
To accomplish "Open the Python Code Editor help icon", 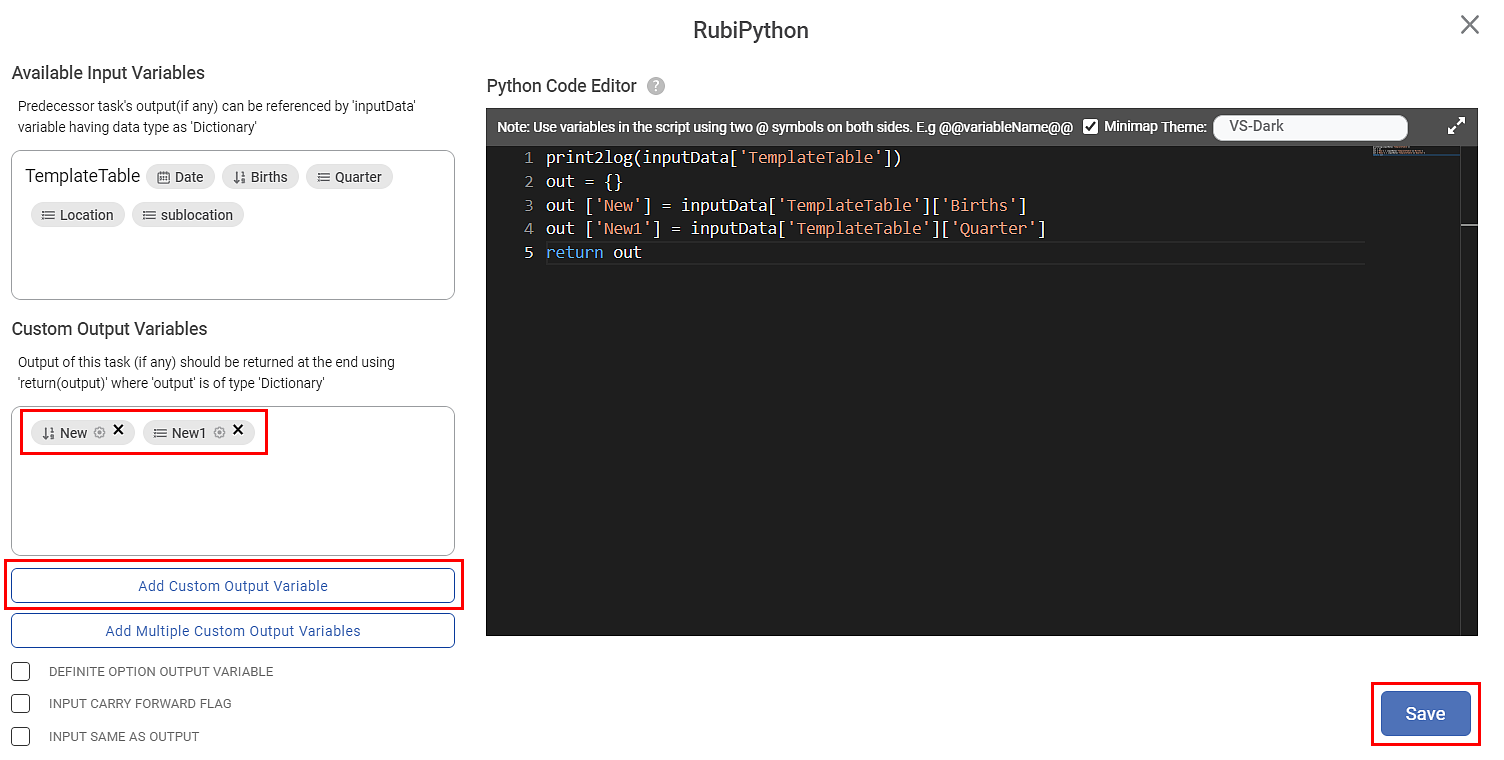I will [x=655, y=86].
